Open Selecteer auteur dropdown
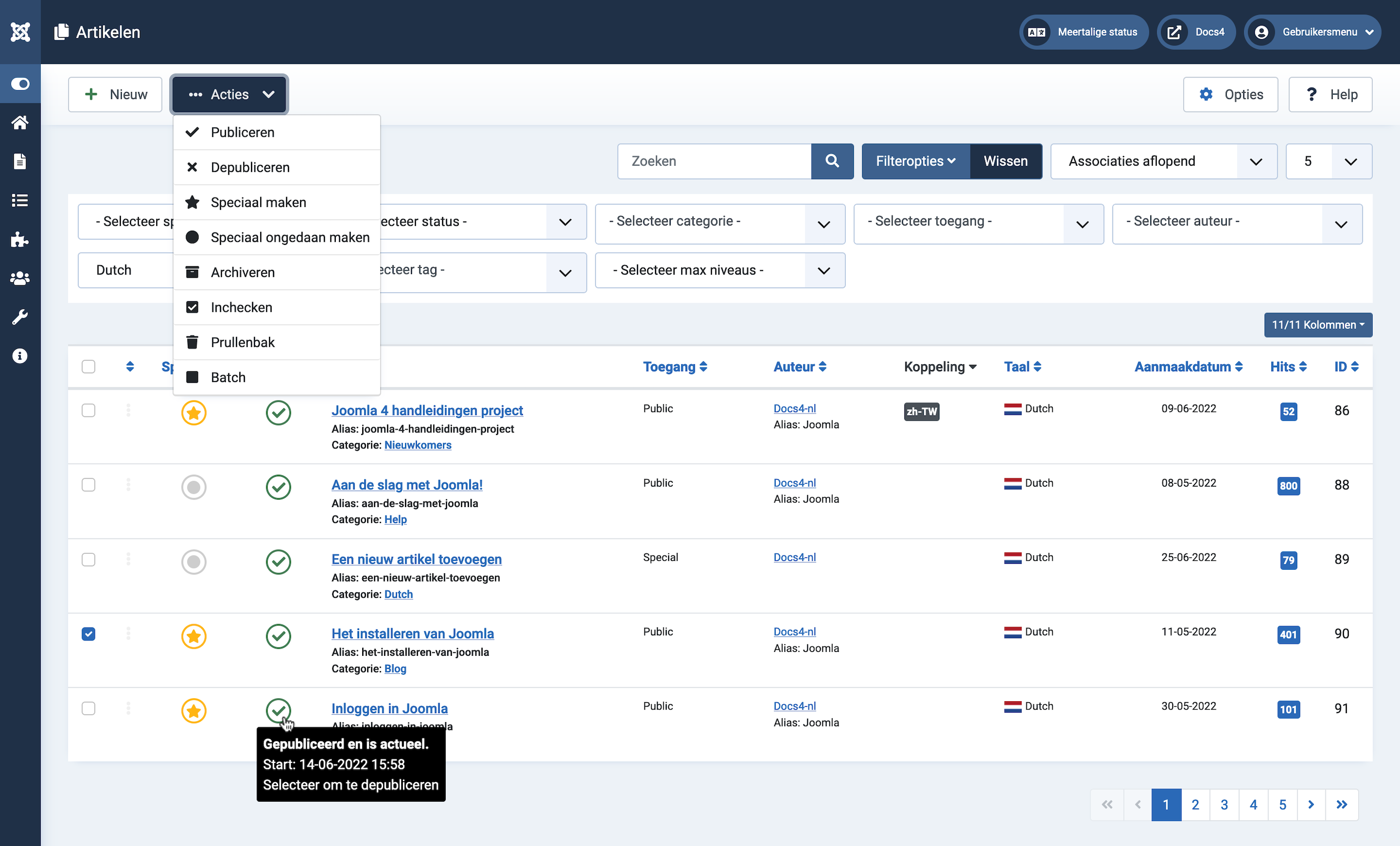The width and height of the screenshot is (1400, 846). pos(1237,223)
